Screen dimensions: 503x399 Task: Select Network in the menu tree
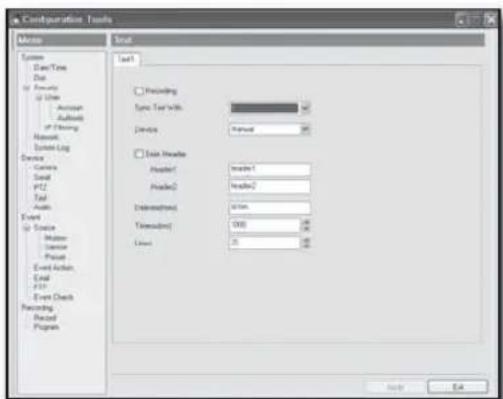pyautogui.click(x=46, y=137)
